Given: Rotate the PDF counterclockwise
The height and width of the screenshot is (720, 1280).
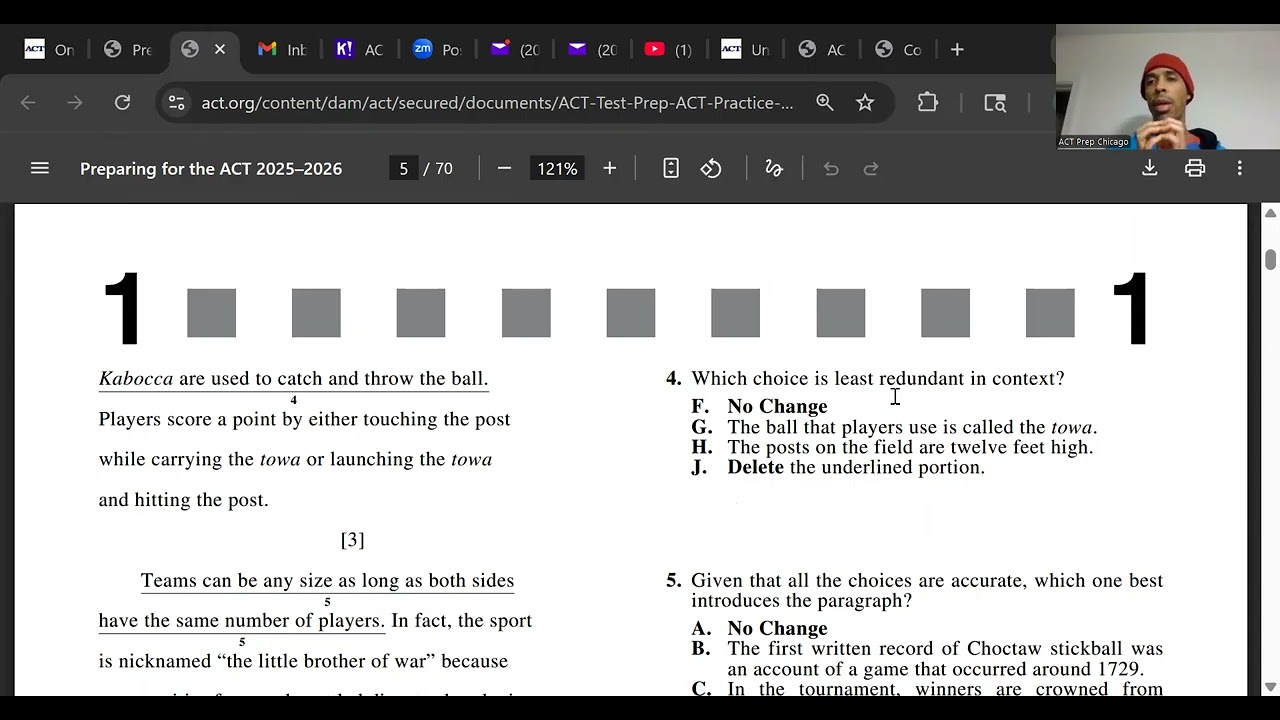Looking at the screenshot, I should pos(711,168).
